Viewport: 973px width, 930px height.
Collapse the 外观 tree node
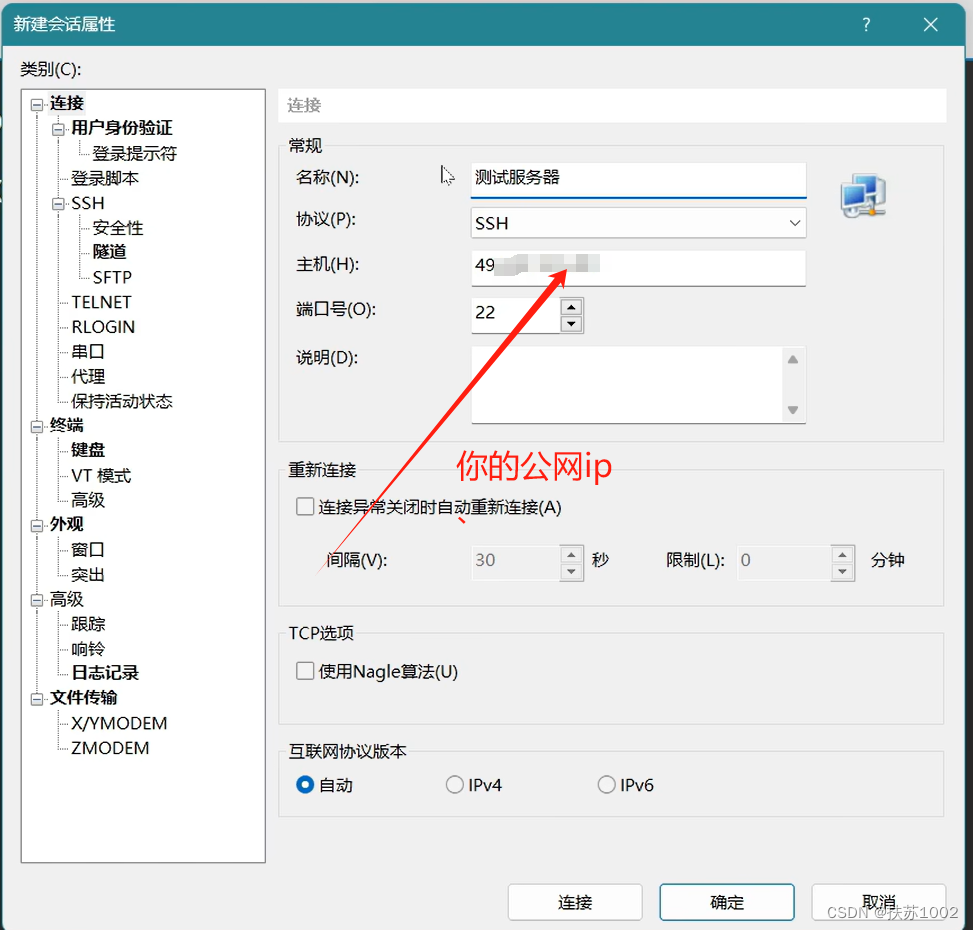pyautogui.click(x=37, y=525)
